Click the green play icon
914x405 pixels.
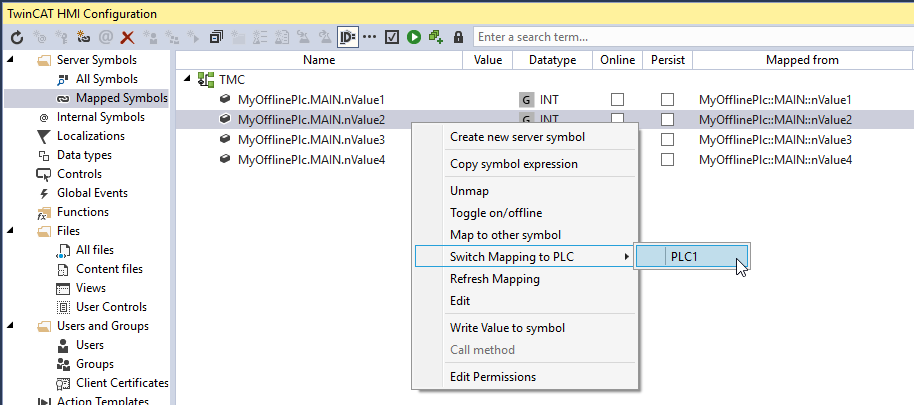(x=414, y=37)
